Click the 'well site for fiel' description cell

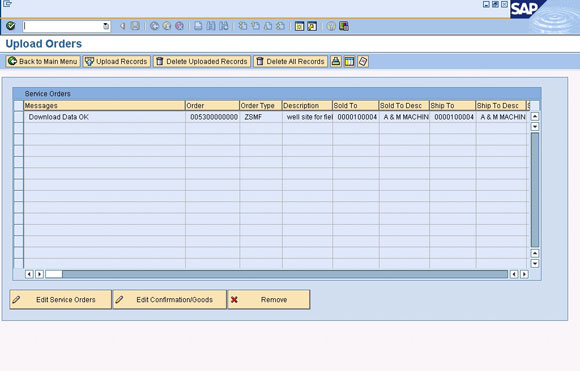click(307, 117)
